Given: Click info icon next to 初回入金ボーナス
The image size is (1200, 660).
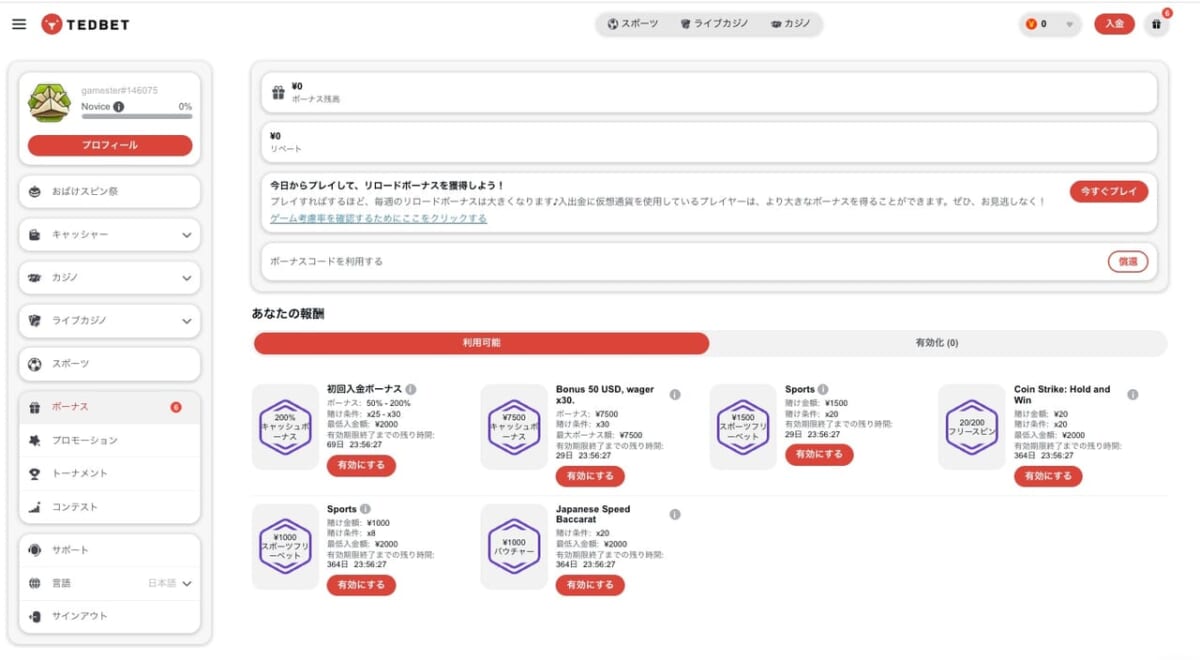Looking at the screenshot, I should (x=411, y=389).
